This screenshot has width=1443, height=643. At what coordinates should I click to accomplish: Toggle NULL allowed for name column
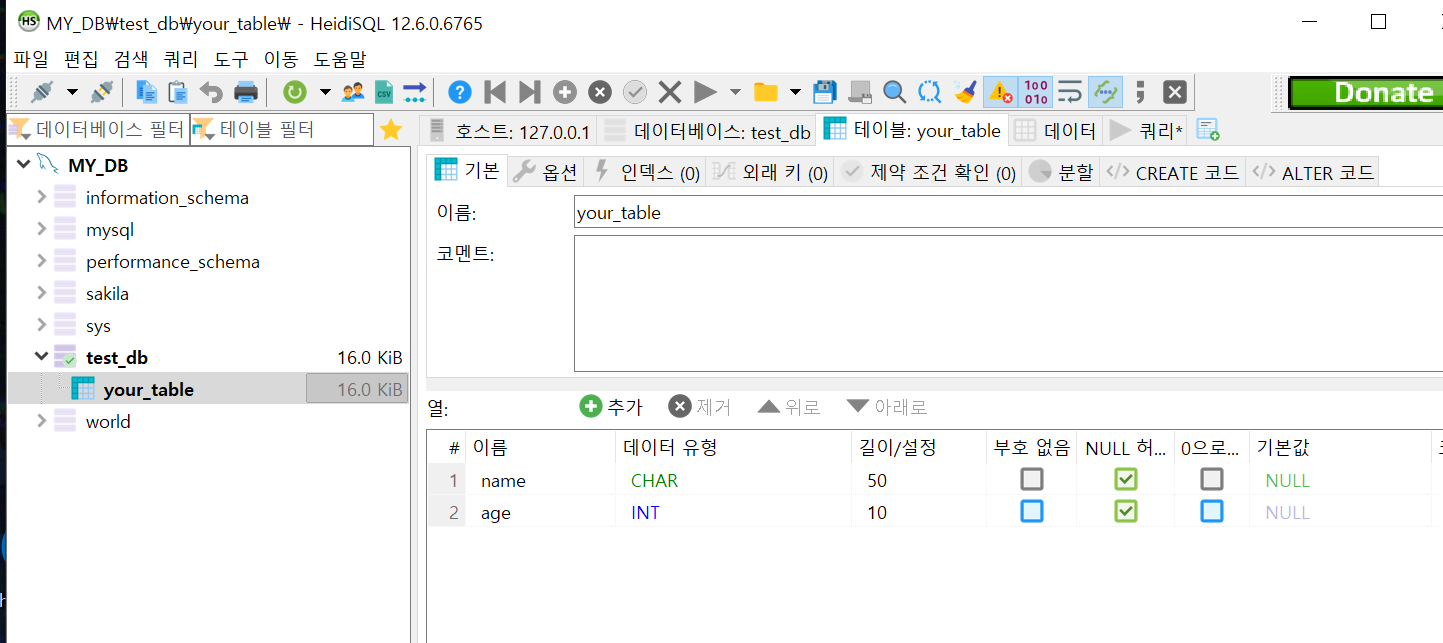[1126, 480]
